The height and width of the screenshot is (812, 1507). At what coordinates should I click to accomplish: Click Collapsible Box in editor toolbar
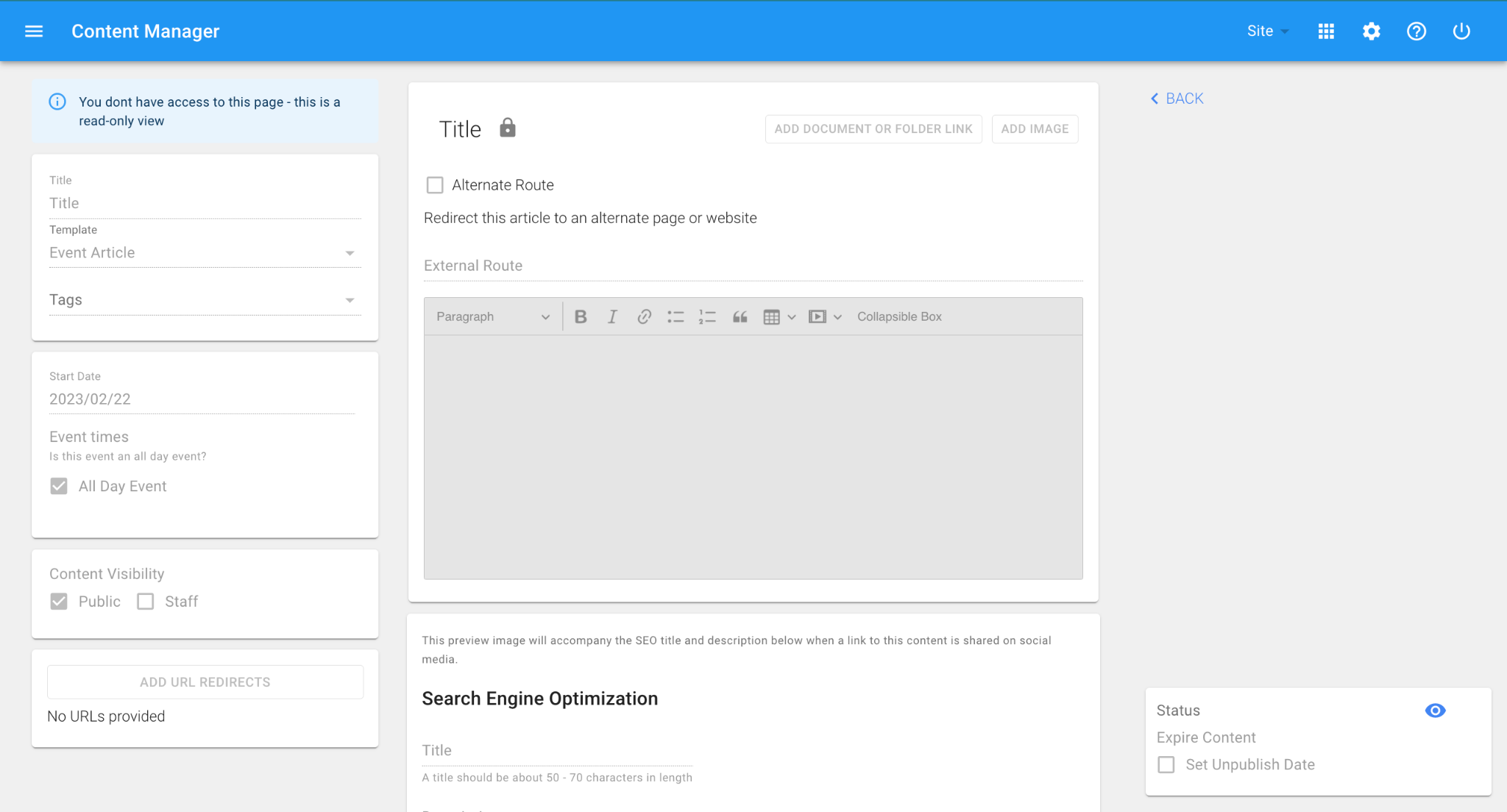(x=899, y=316)
